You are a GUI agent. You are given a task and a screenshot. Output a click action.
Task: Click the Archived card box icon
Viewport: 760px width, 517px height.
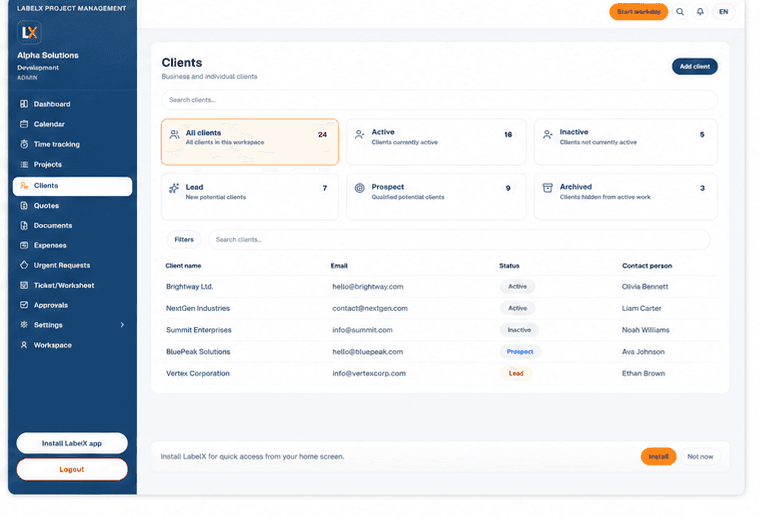click(547, 188)
